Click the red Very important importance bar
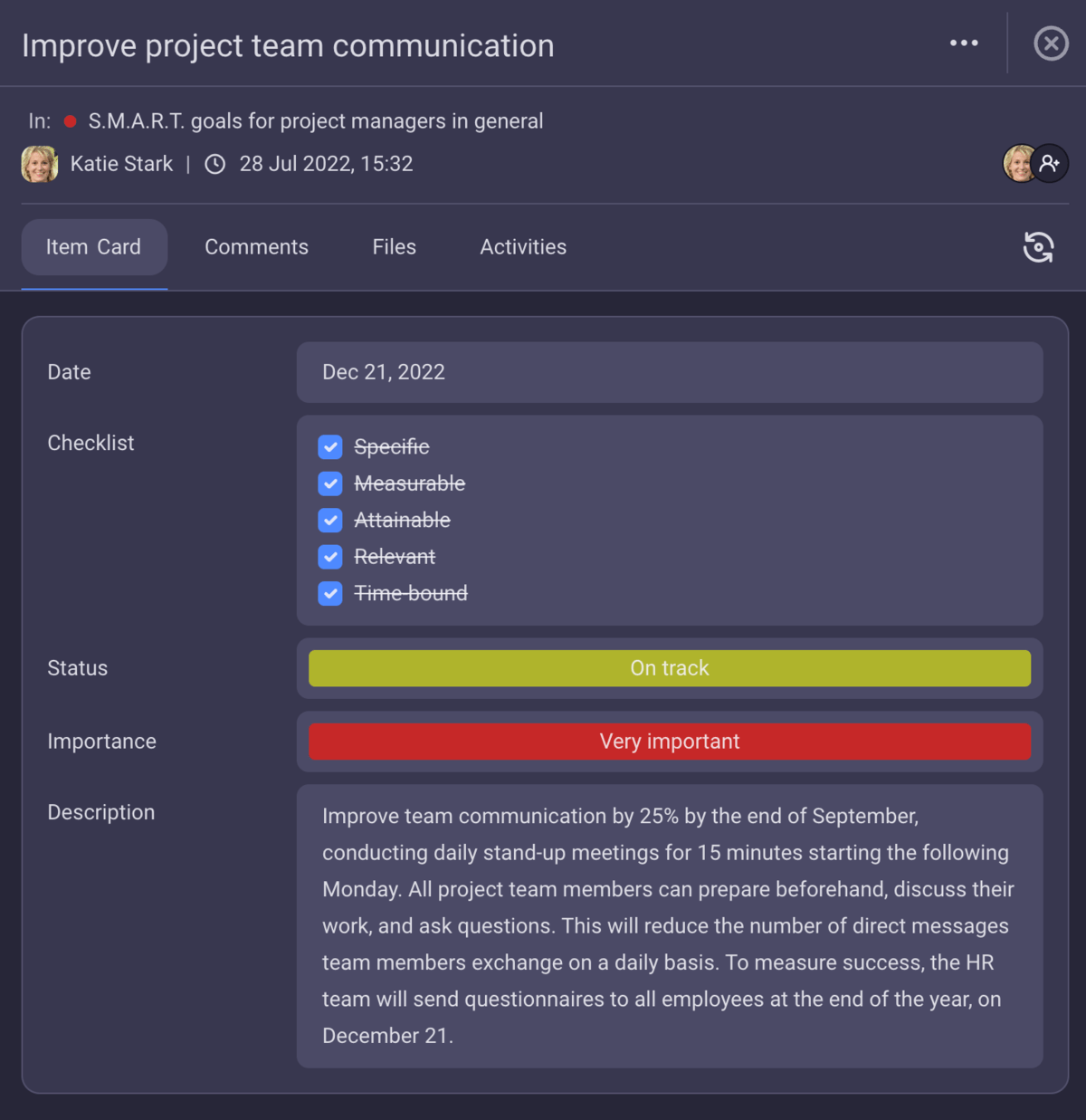 [670, 742]
